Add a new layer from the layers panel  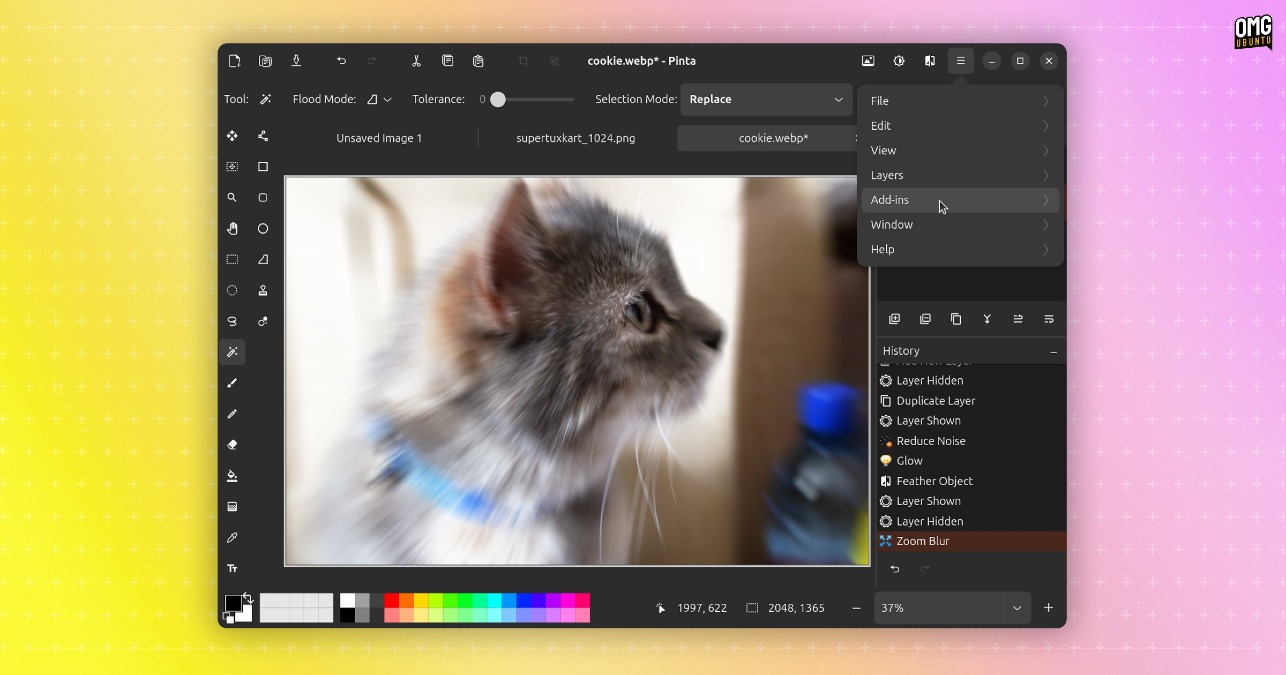[894, 319]
